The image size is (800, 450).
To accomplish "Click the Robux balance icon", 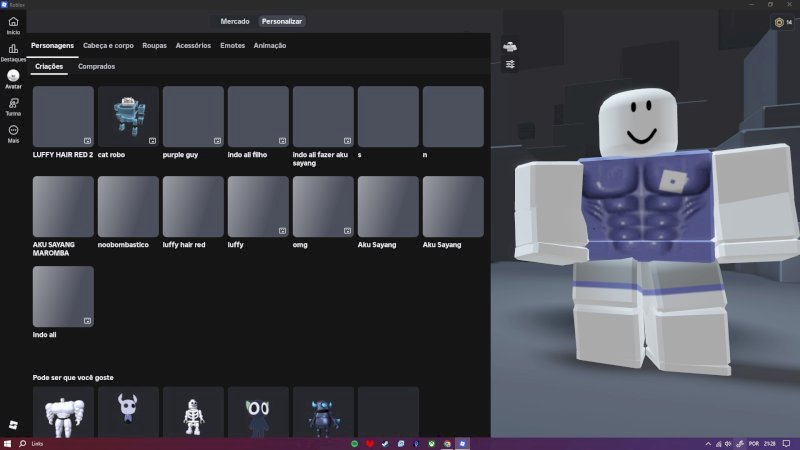I will click(779, 22).
